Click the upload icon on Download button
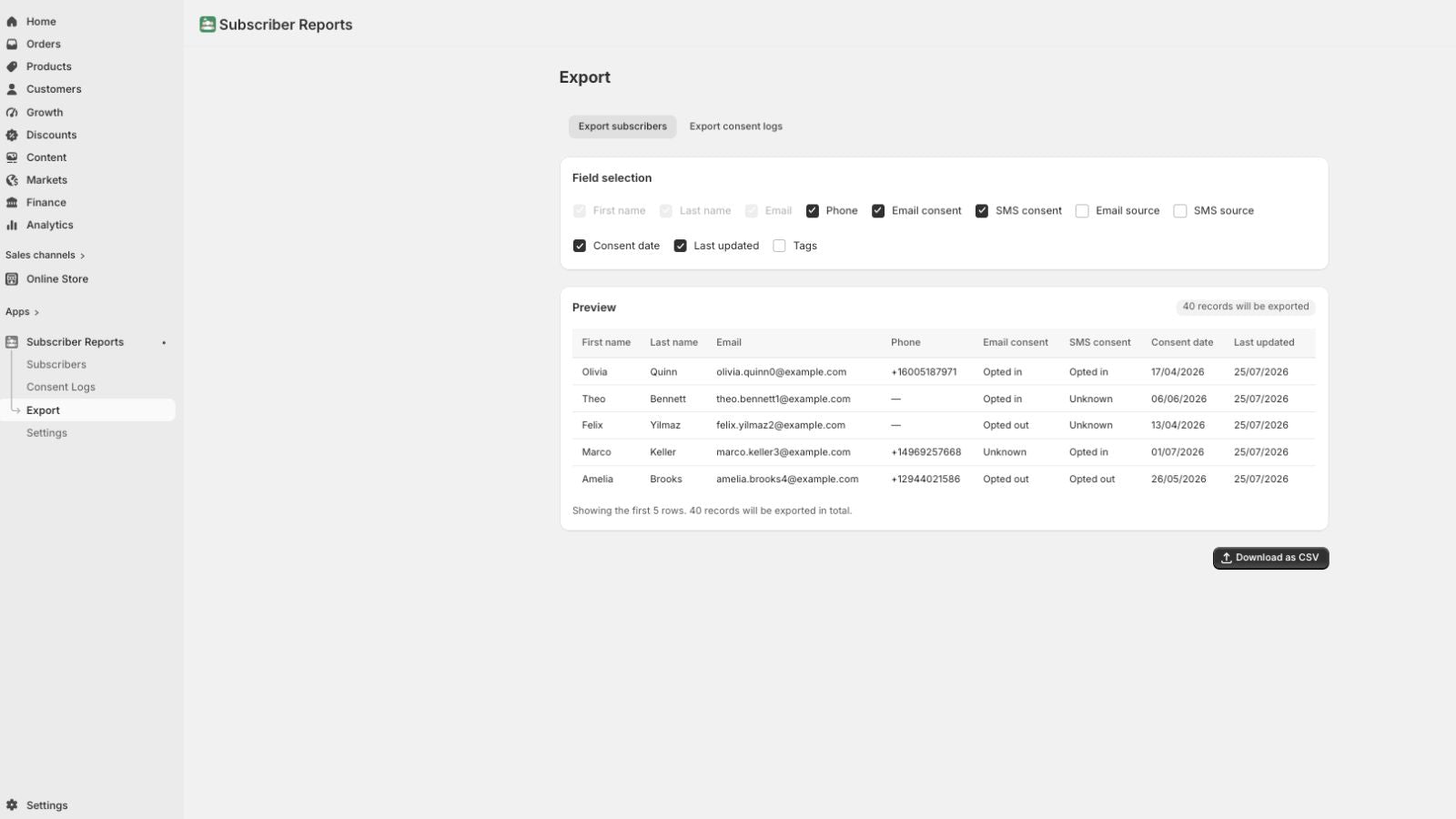1456x819 pixels. point(1227,558)
